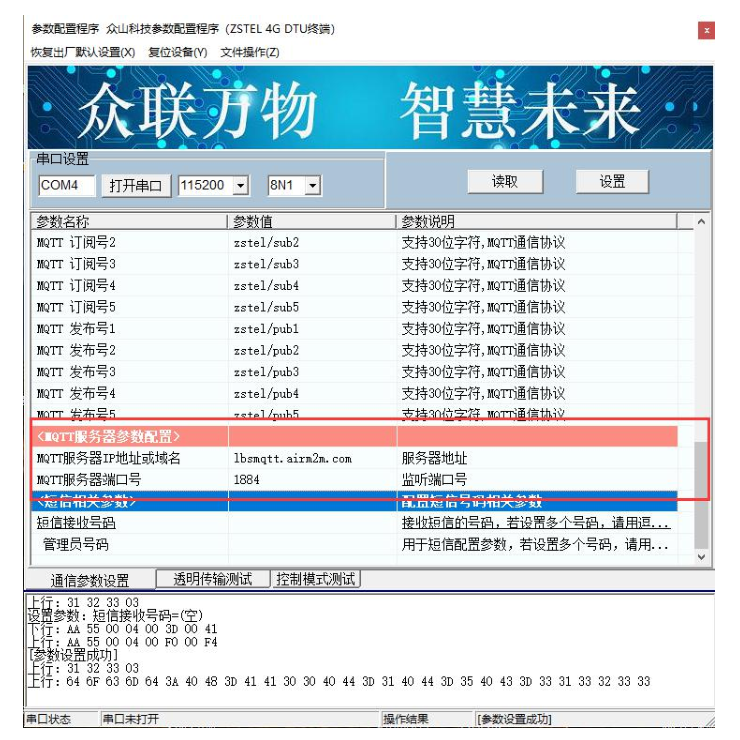
Task: Open the 复位设备(Y) menu
Action: 177,52
